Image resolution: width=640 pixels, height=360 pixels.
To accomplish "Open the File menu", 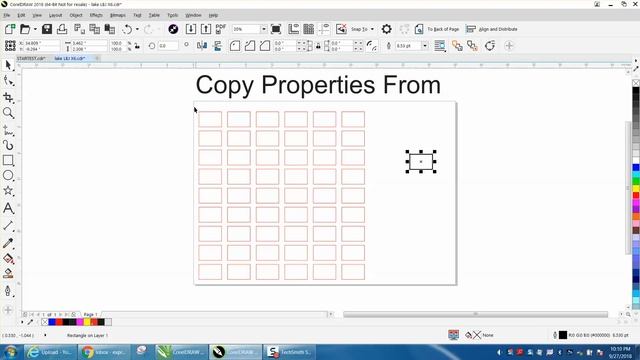I will pos(7,15).
